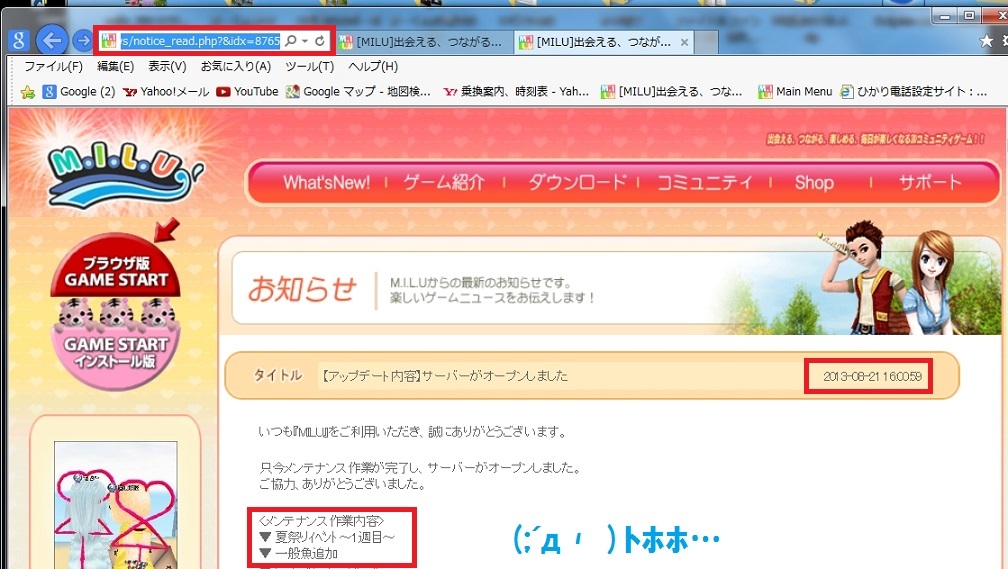Open the Yahoo!メール bookmark

[166, 92]
